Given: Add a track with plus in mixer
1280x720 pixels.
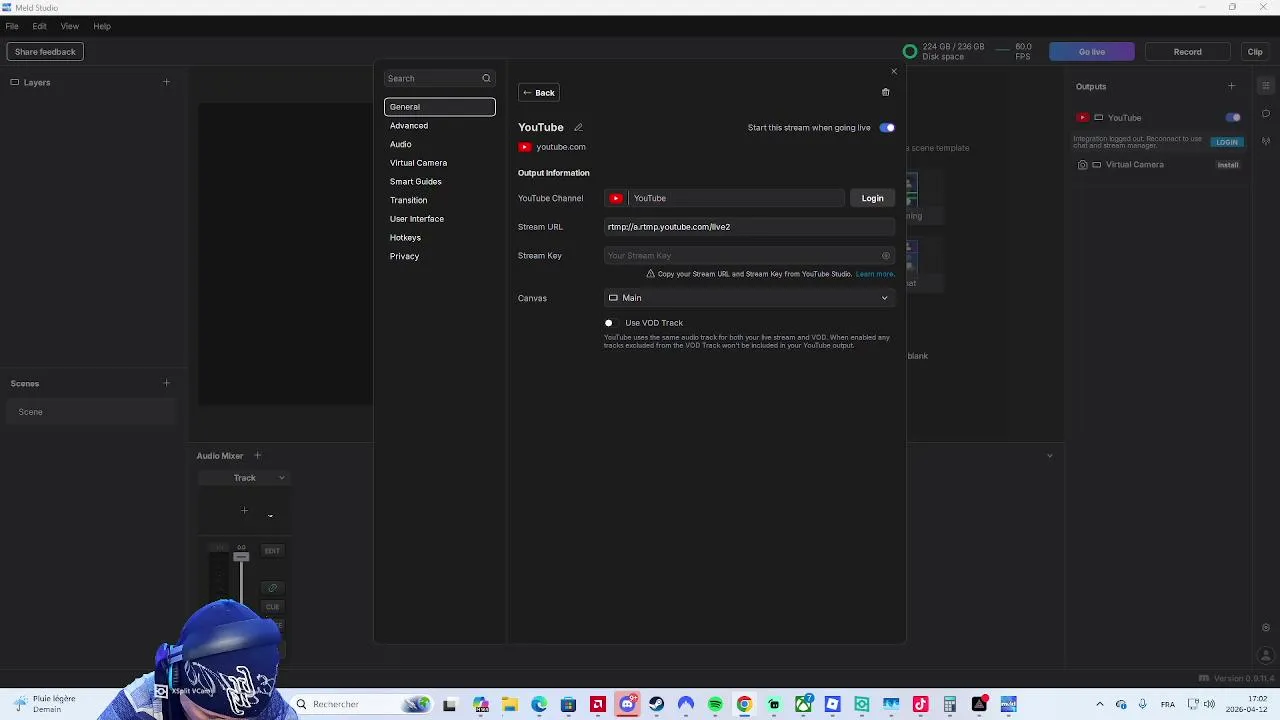Looking at the screenshot, I should [244, 511].
